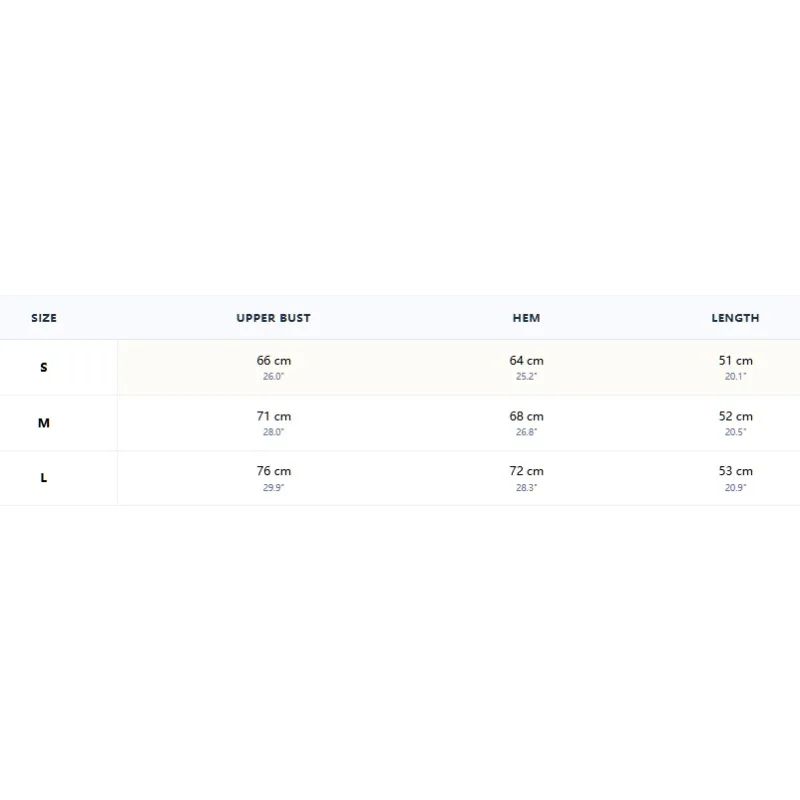800x800 pixels.
Task: Select the L size row label
Action: 44,478
